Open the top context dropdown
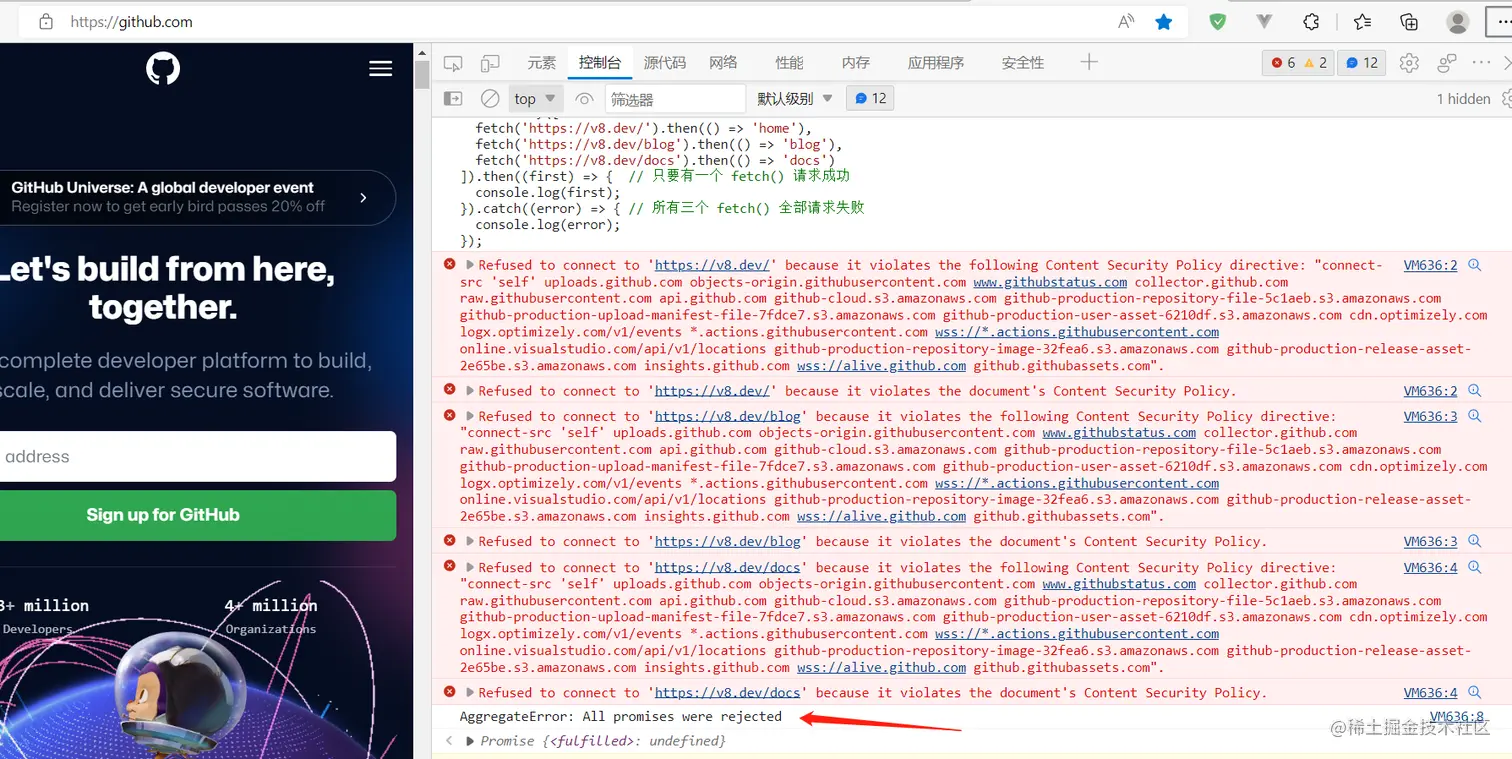 click(535, 99)
